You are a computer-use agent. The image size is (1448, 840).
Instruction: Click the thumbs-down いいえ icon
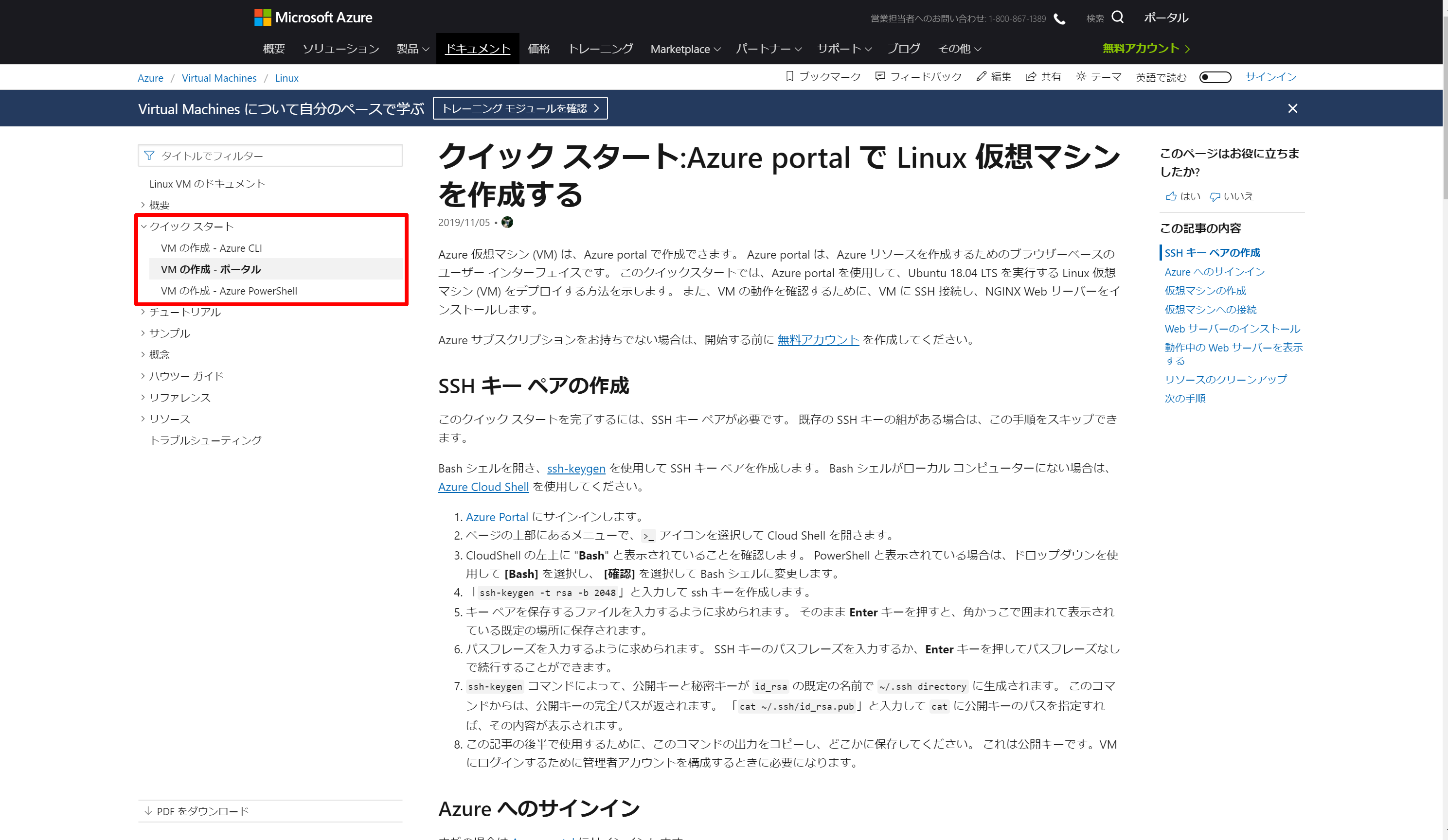[1215, 196]
